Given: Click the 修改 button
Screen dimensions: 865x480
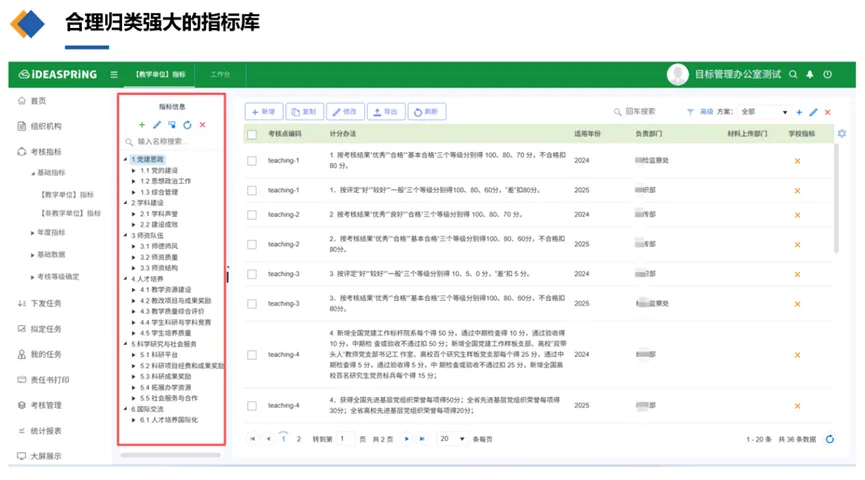Looking at the screenshot, I should pos(345,112).
